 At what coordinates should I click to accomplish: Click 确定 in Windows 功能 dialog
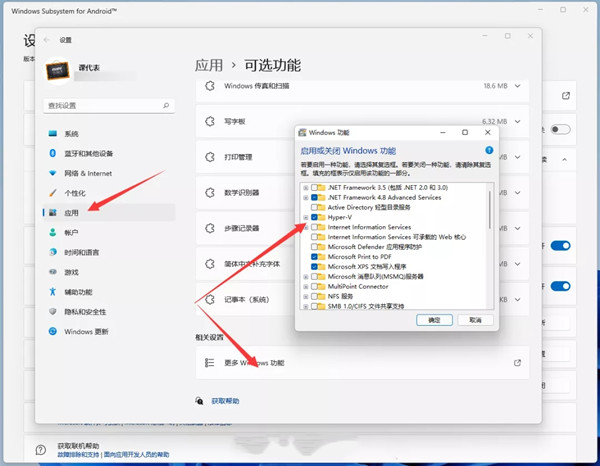434,320
